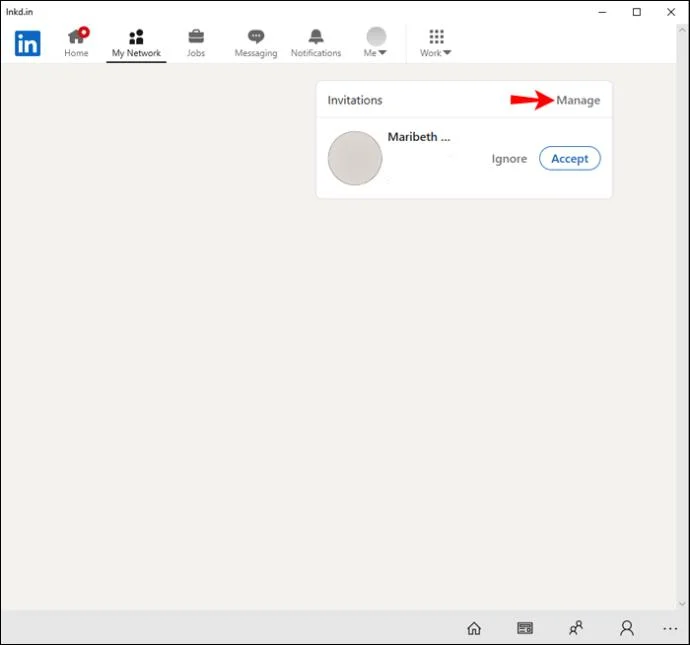
Task: Select the My Network tab
Action: pos(136,44)
